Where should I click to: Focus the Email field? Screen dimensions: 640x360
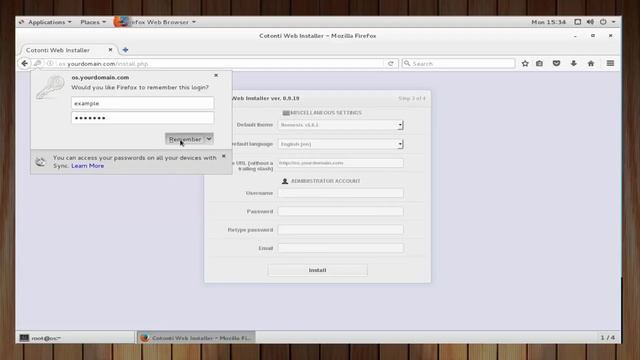click(x=341, y=248)
